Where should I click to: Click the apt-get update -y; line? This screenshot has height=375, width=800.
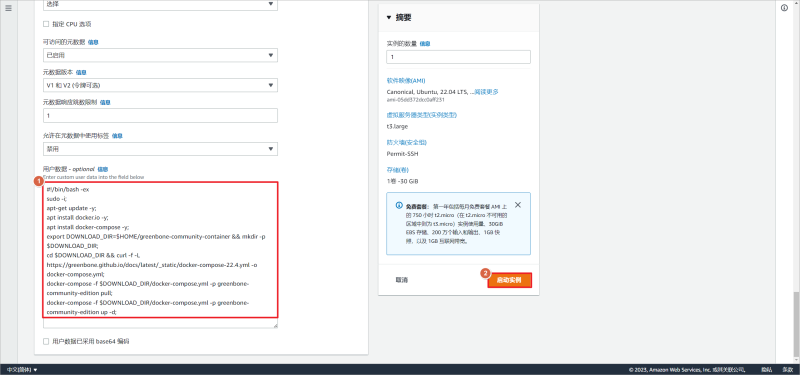[71, 208]
